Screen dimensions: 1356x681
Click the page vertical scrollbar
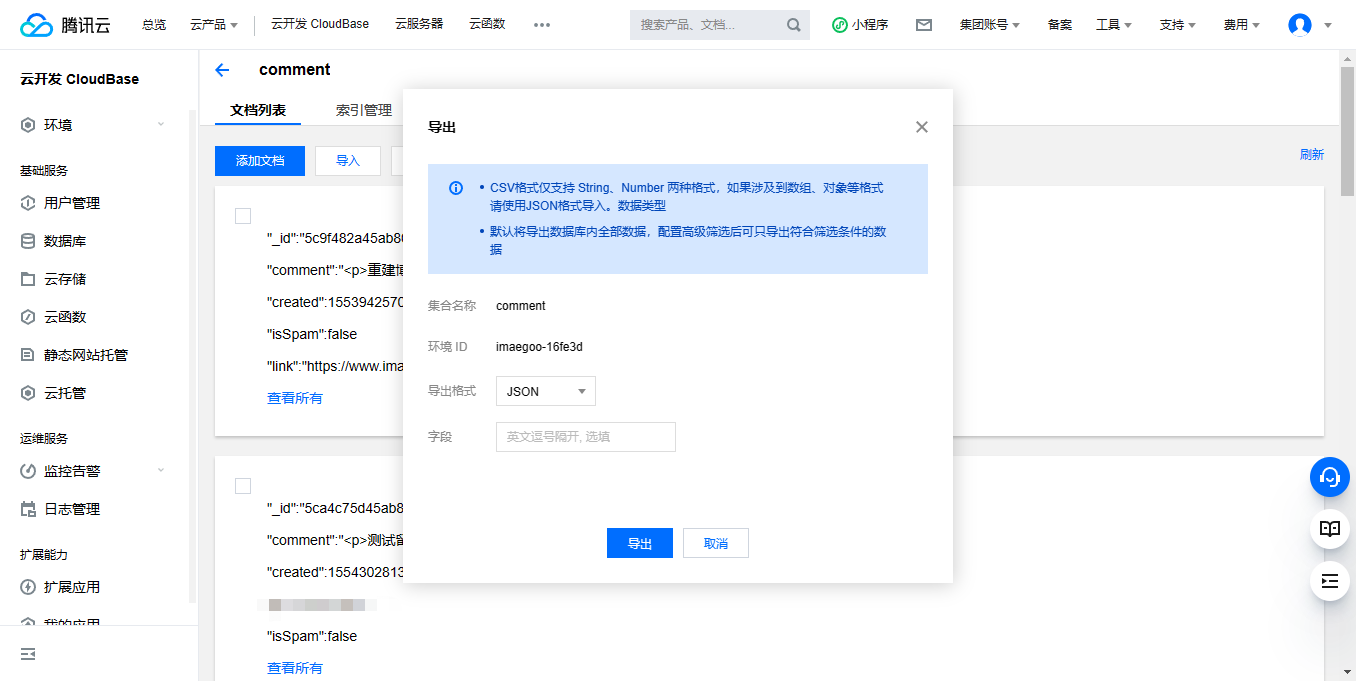coord(1347,130)
